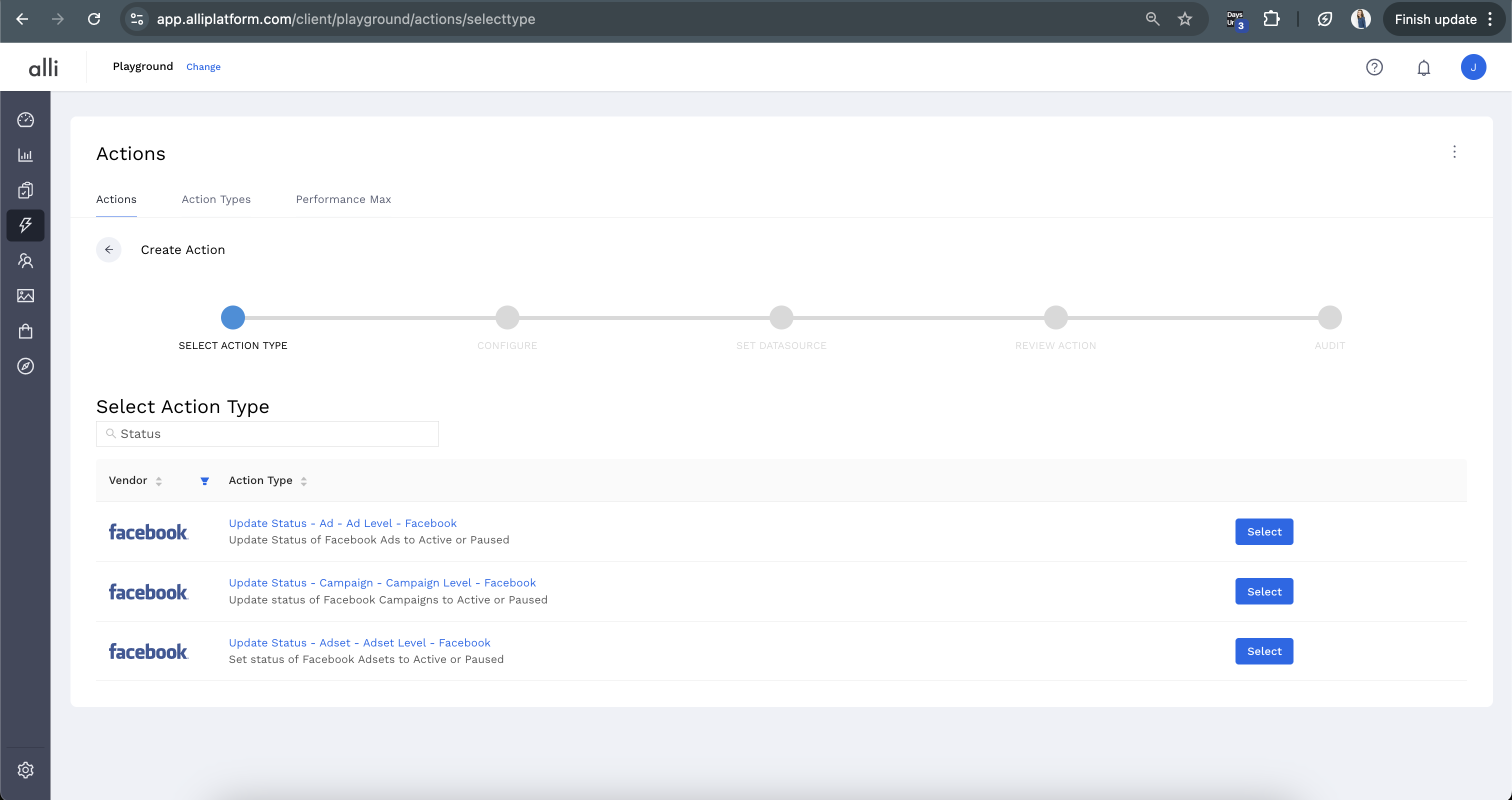
Task: Select the Facebook Campaign Level status action
Action: coord(1263,591)
